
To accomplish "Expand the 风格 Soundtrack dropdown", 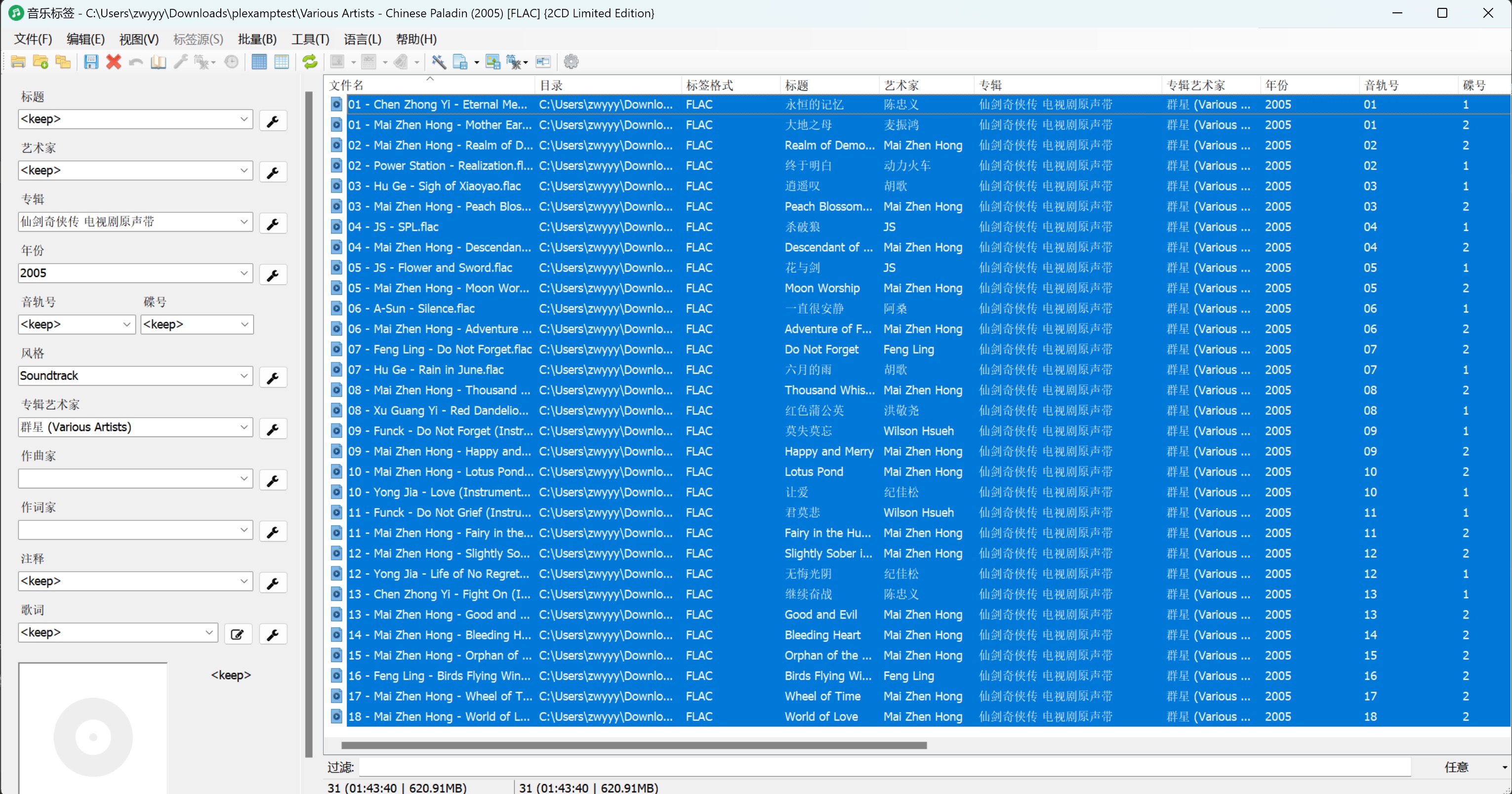I will point(244,376).
